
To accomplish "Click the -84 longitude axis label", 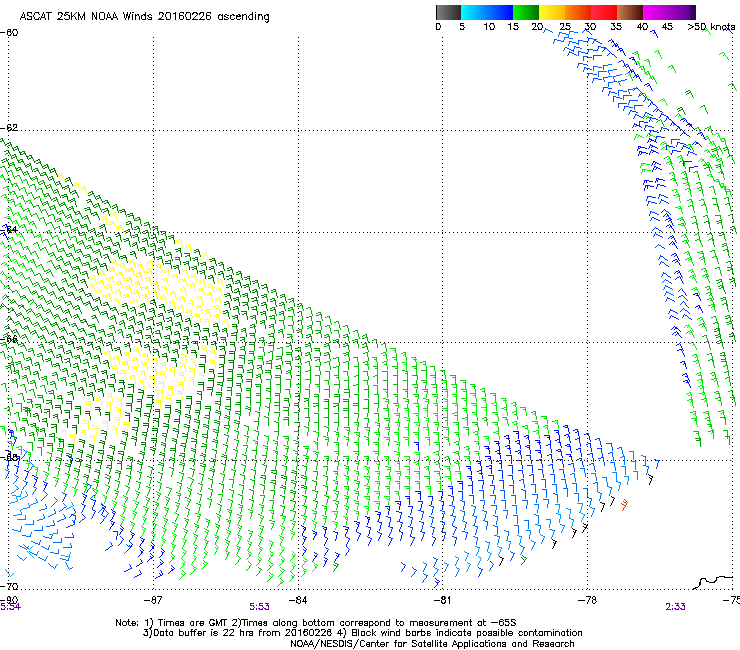I will click(298, 600).
